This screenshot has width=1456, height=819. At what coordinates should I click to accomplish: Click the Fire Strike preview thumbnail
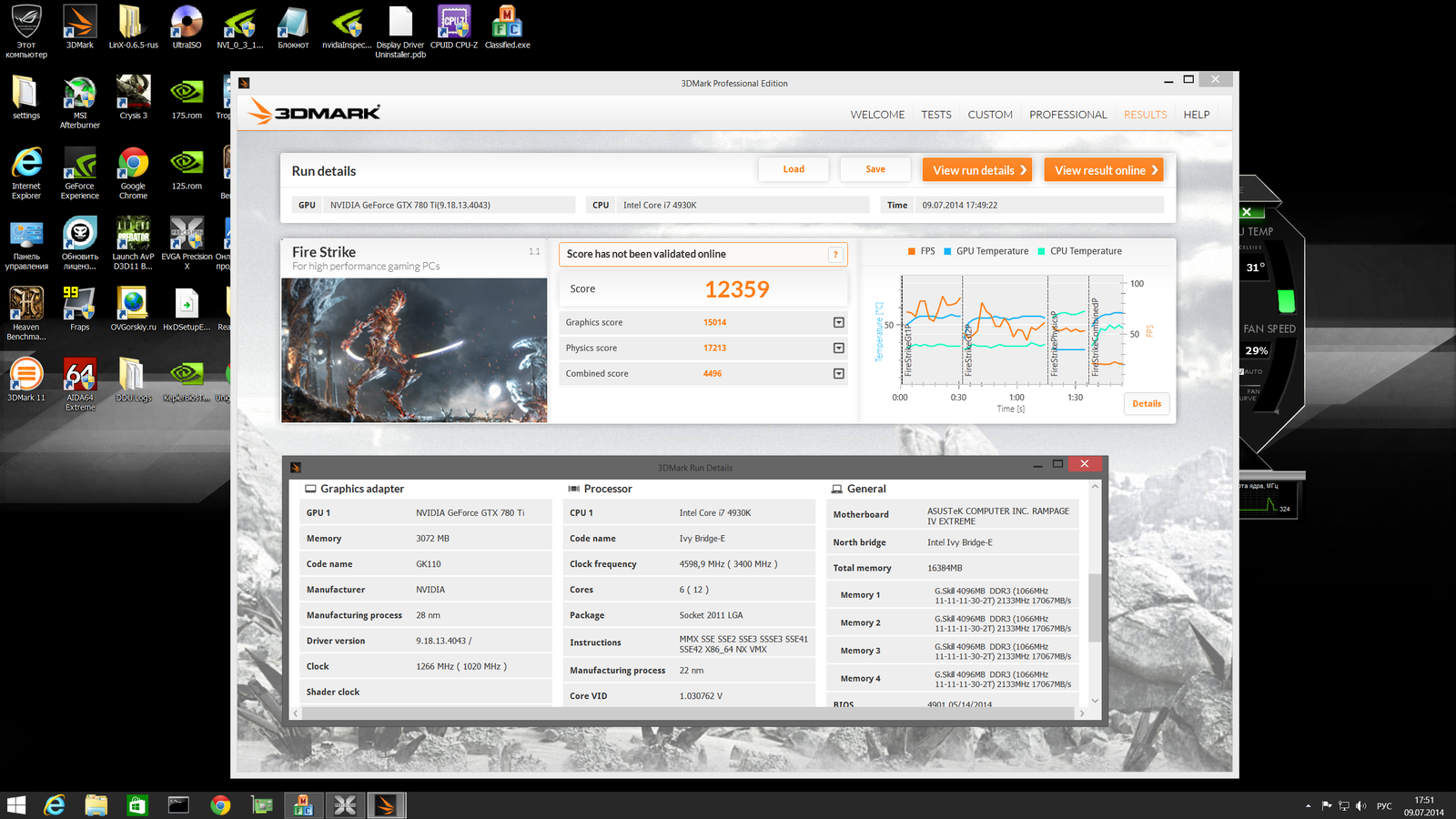(x=414, y=350)
